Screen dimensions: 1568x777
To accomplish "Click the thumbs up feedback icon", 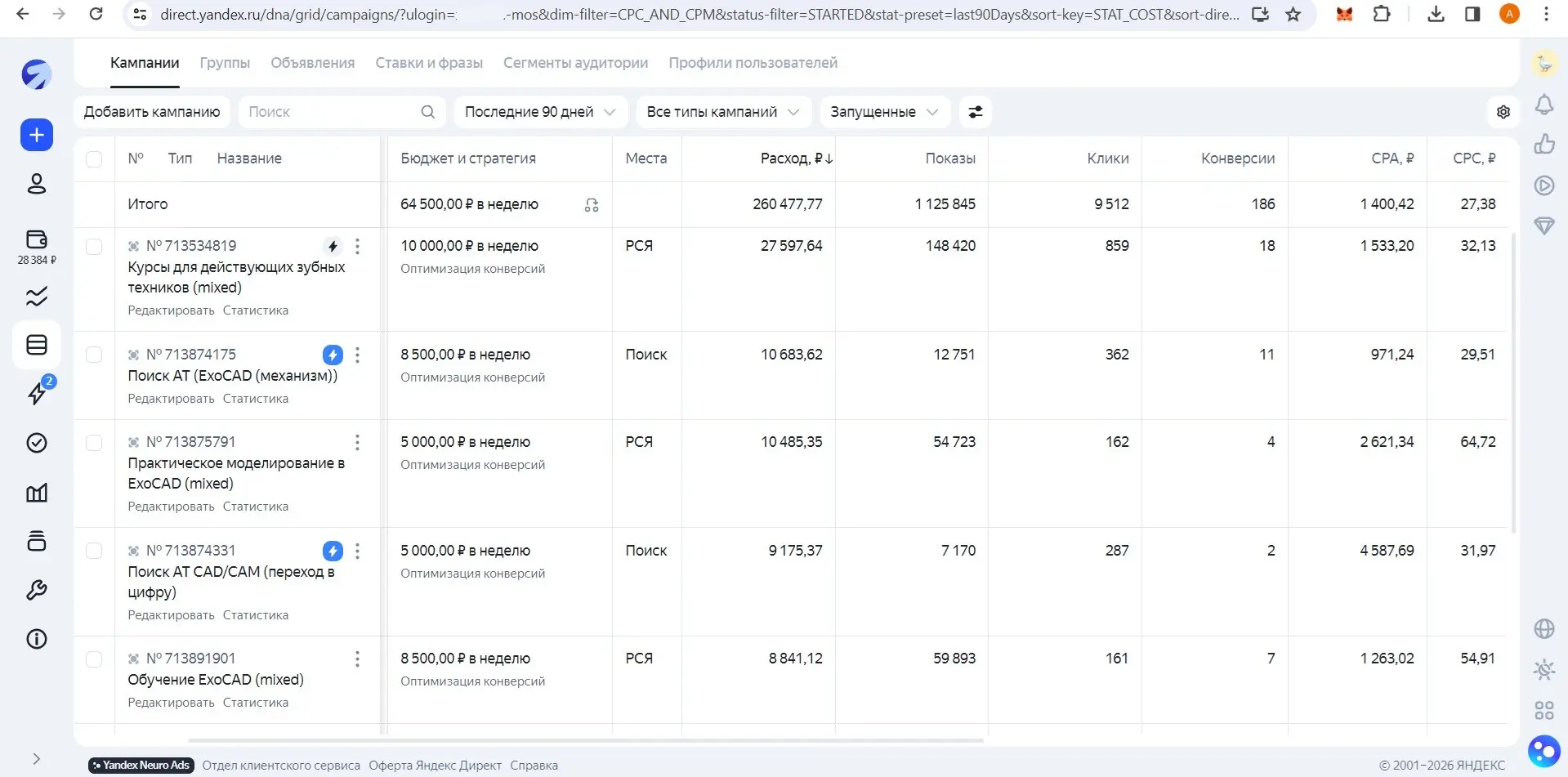I will point(1544,144).
